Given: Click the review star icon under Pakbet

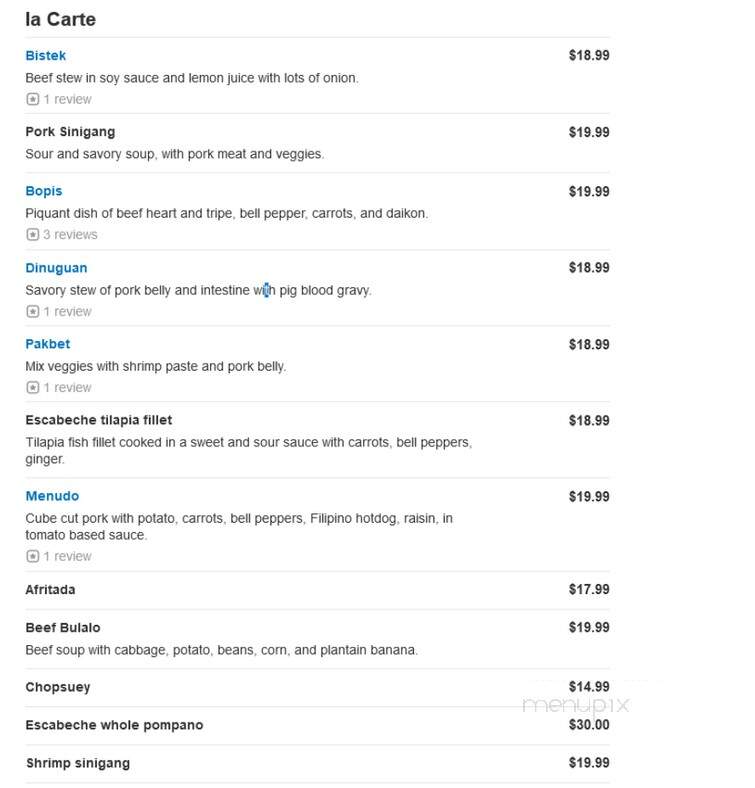Looking at the screenshot, I should (x=33, y=387).
